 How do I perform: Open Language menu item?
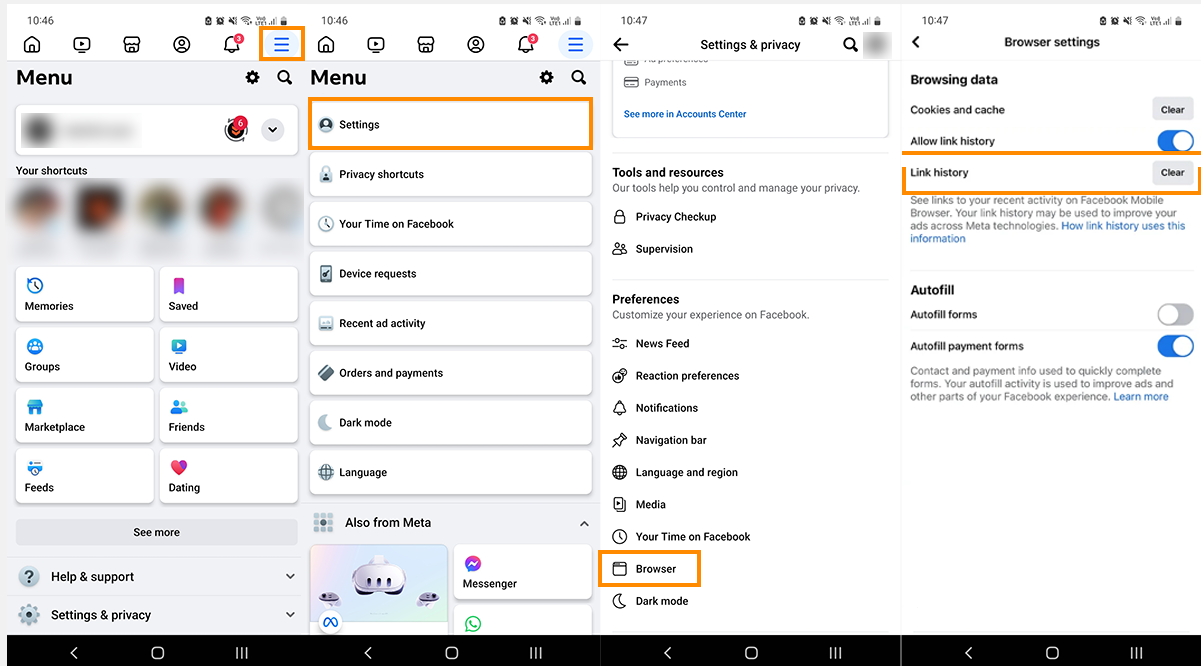click(x=451, y=472)
